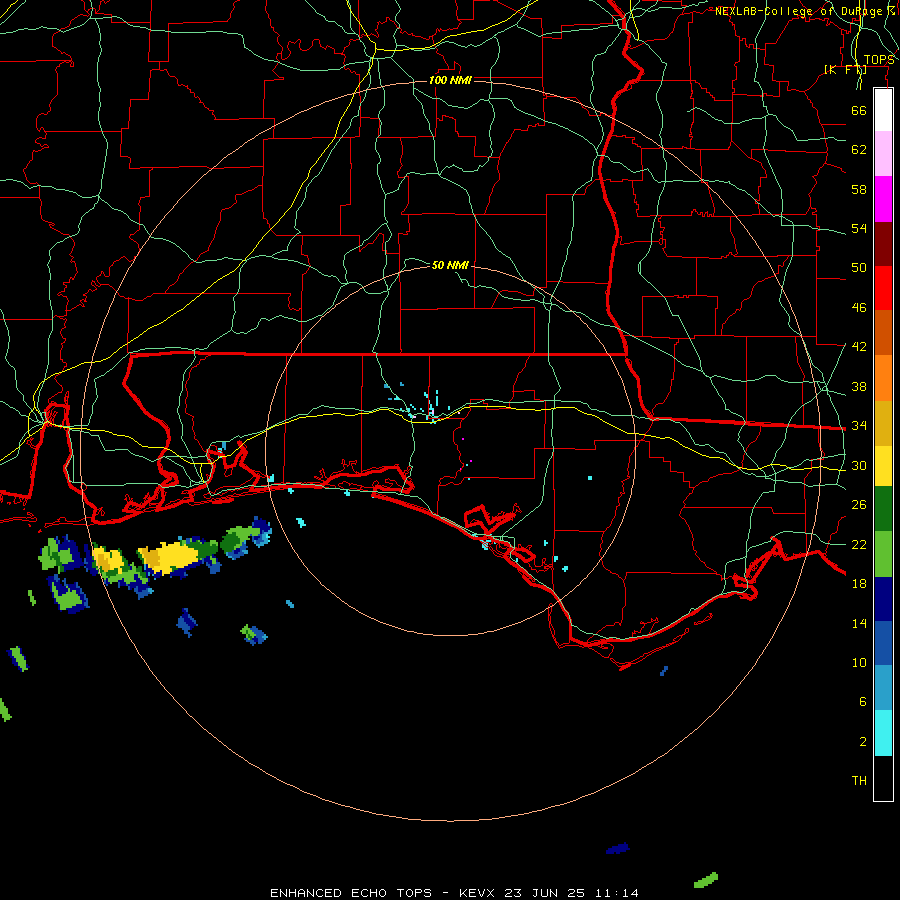Select the magenta color bar segment
The image size is (900, 900).
(x=883, y=199)
